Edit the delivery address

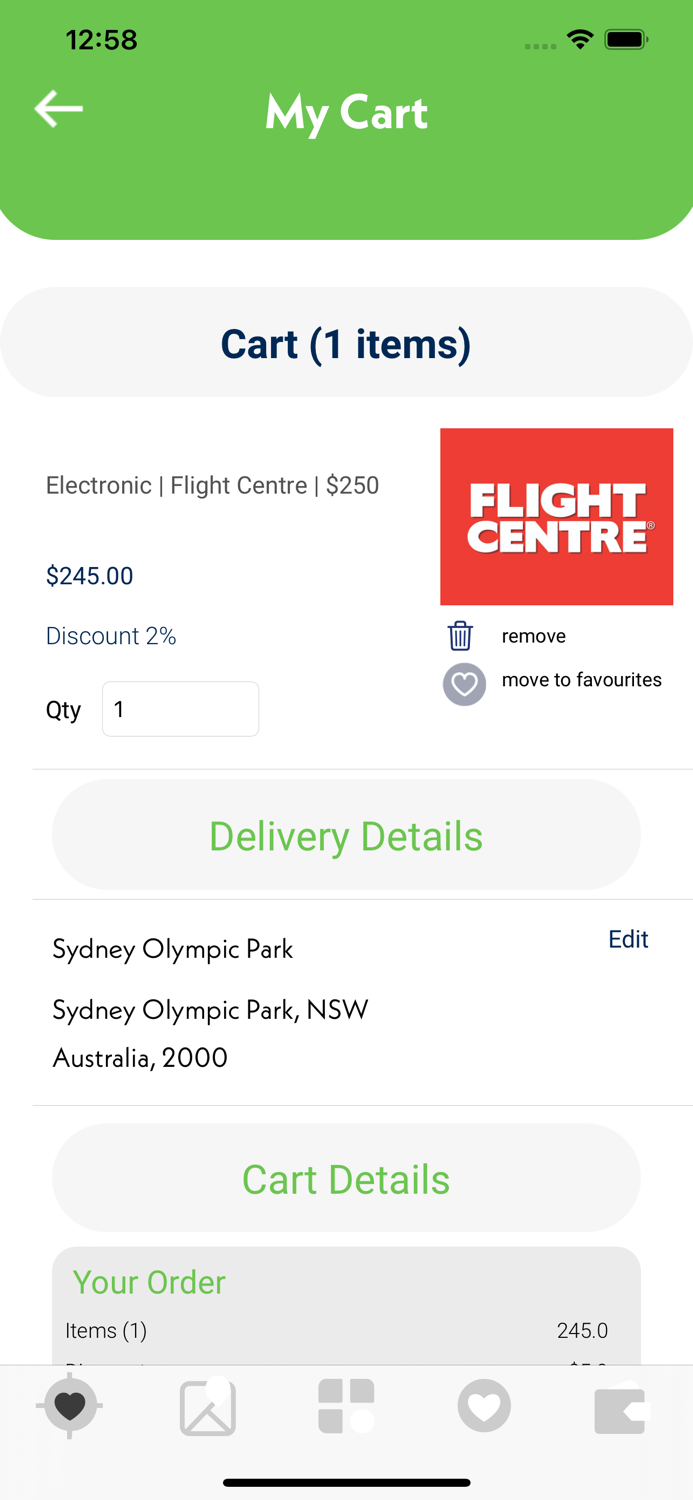tap(628, 939)
